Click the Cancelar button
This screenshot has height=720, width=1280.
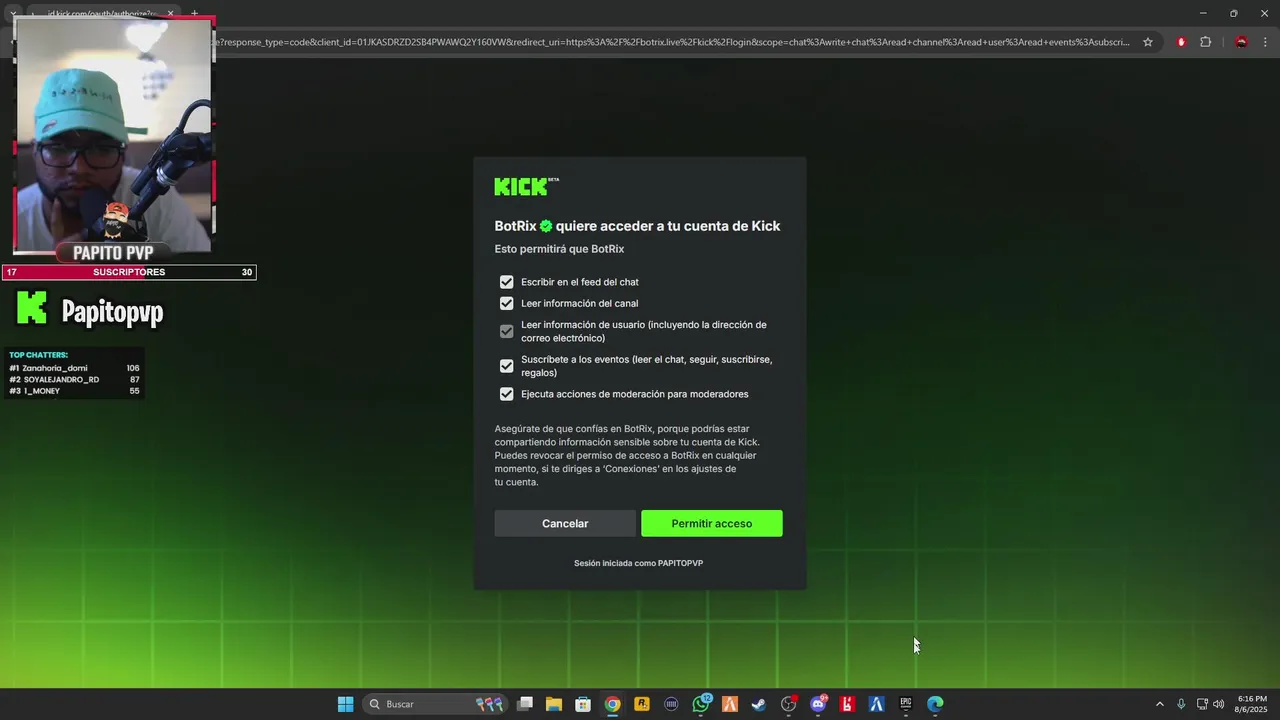click(x=565, y=523)
